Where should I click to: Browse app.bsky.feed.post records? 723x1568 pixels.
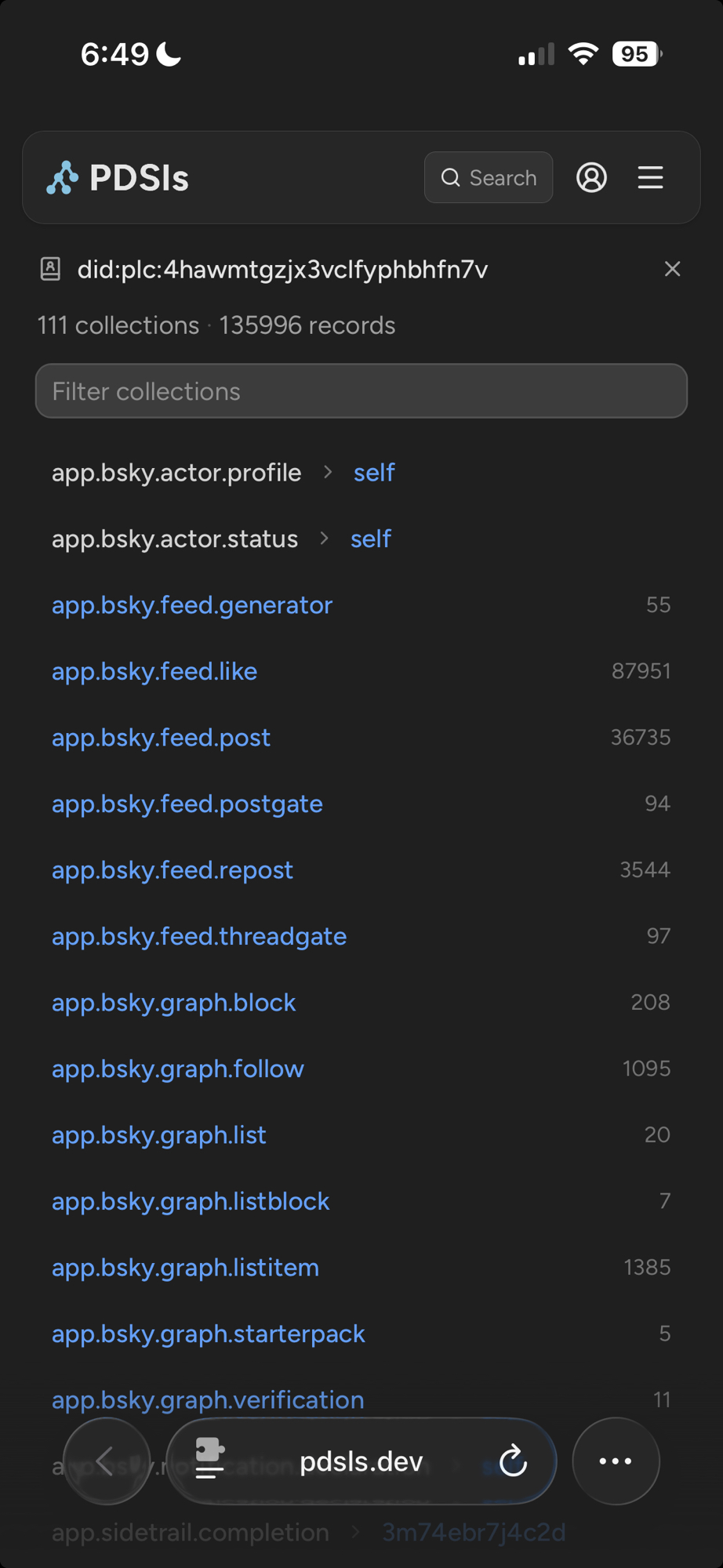(161, 738)
